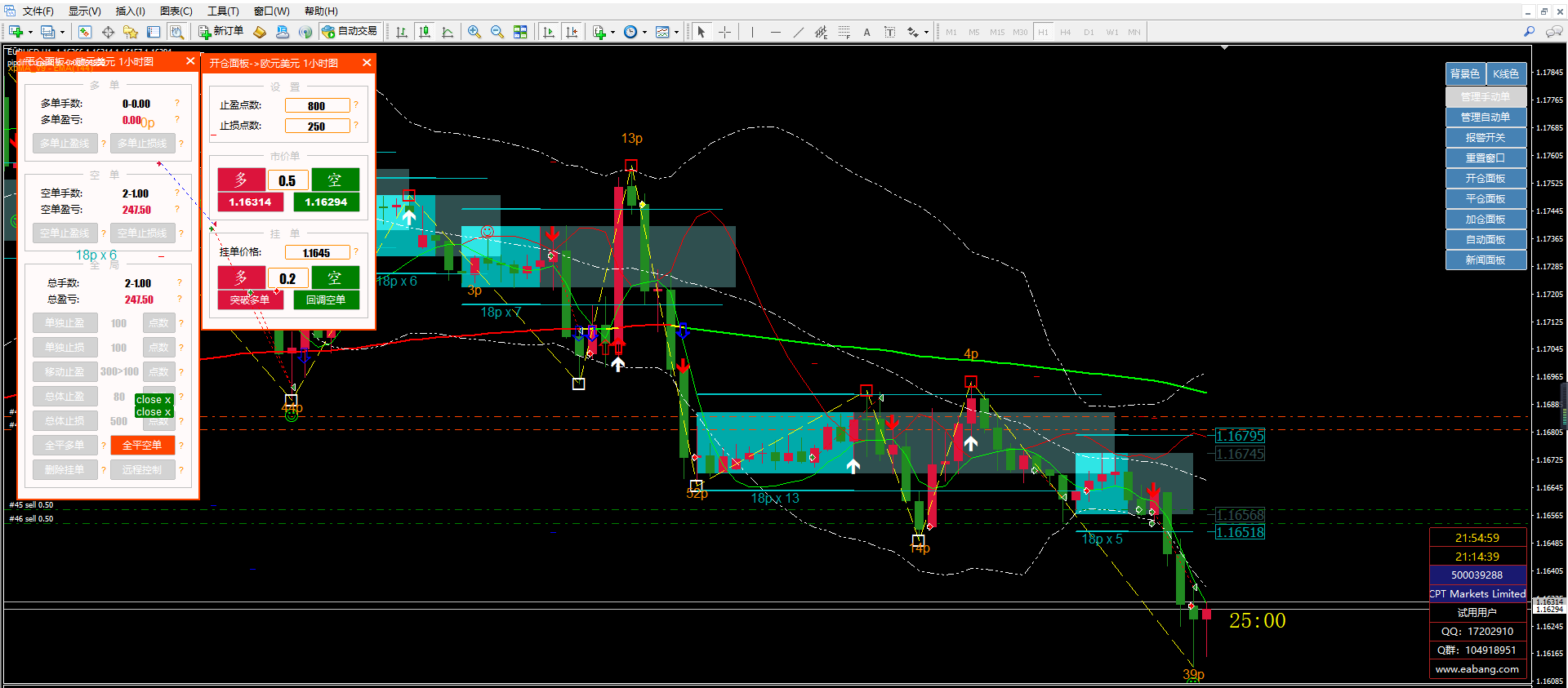Open the Strategy Tester magnifier icon
This screenshot has width=1568, height=688.
pos(176,32)
